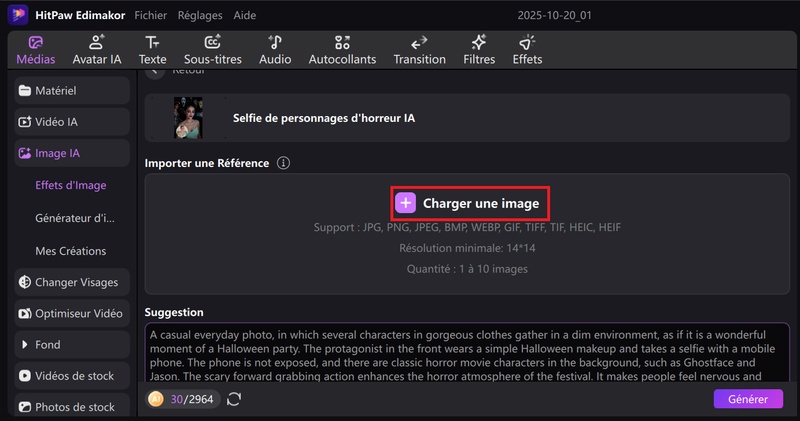The height and width of the screenshot is (421, 800).
Task: Click the refresh credits icon
Action: tap(234, 399)
